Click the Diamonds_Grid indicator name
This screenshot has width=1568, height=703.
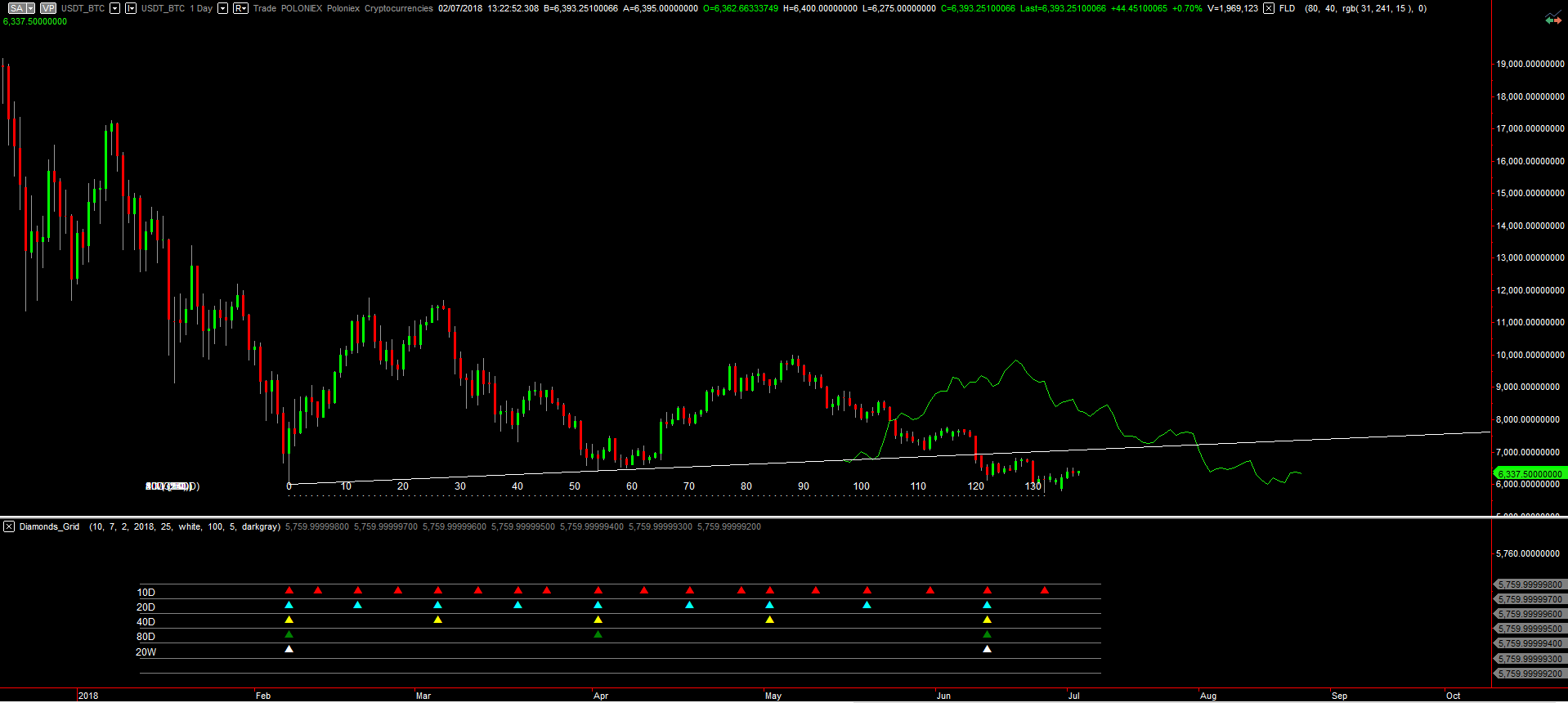(x=49, y=526)
